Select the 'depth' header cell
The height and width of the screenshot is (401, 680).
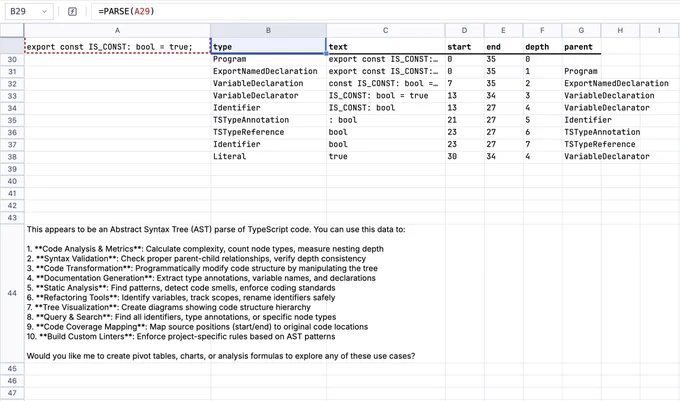coord(543,46)
